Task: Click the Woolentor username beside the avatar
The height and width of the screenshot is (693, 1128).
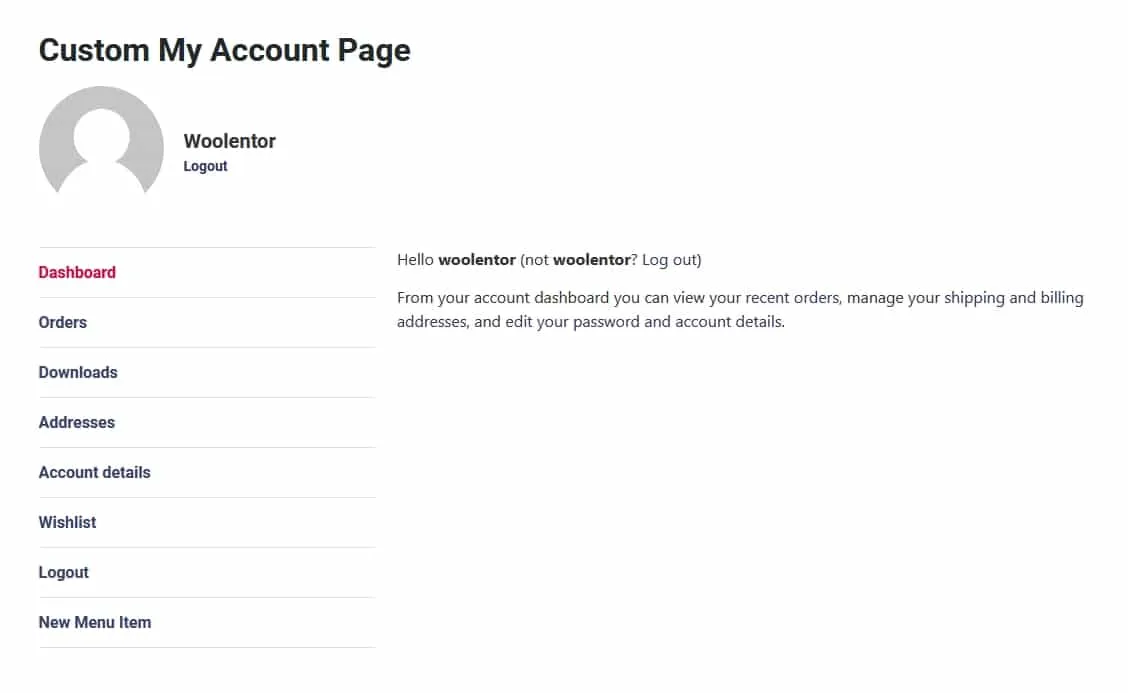Action: [x=229, y=141]
